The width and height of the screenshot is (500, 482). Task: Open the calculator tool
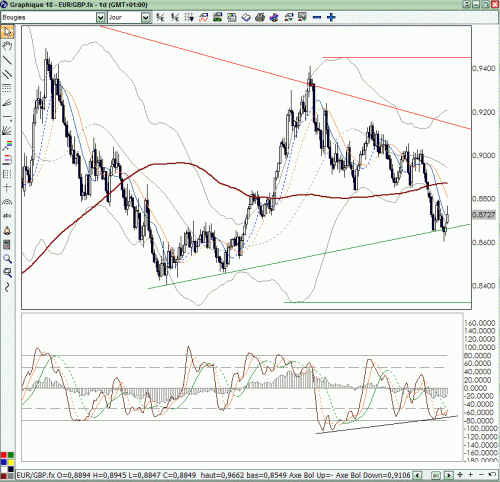point(7,245)
